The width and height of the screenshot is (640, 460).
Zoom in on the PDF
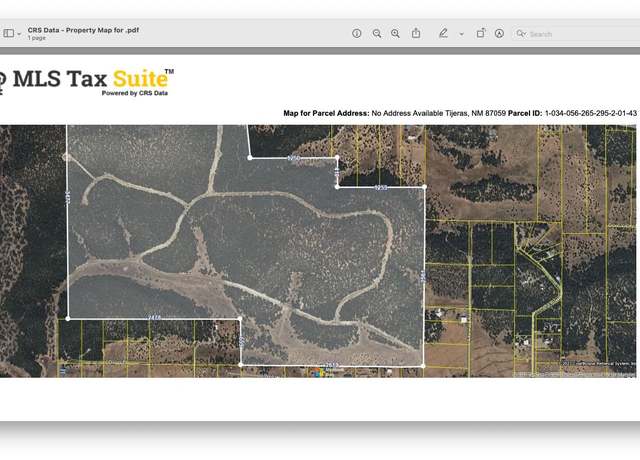(x=395, y=33)
